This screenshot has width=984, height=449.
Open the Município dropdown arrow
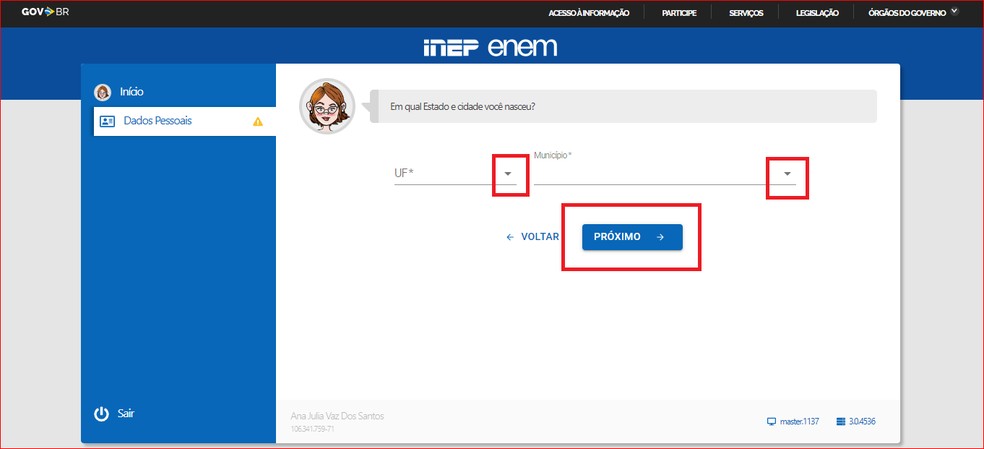coord(788,173)
